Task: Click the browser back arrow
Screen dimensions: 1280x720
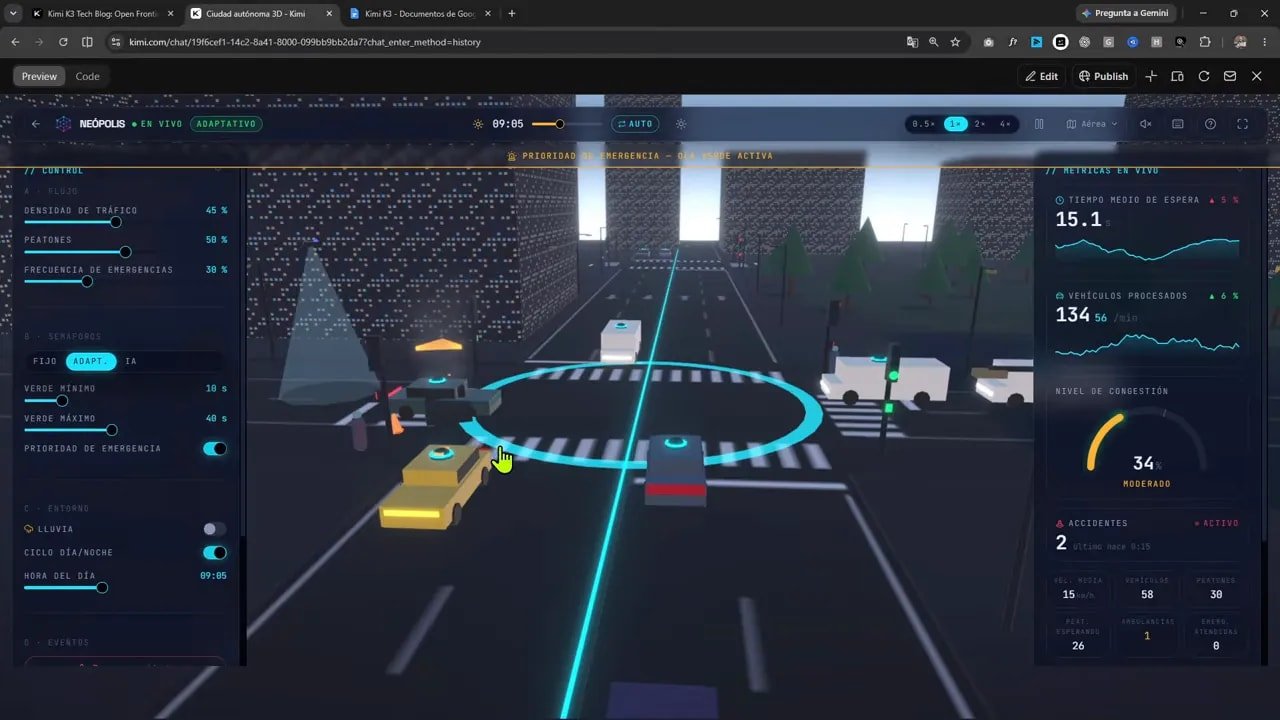Action: click(15, 42)
